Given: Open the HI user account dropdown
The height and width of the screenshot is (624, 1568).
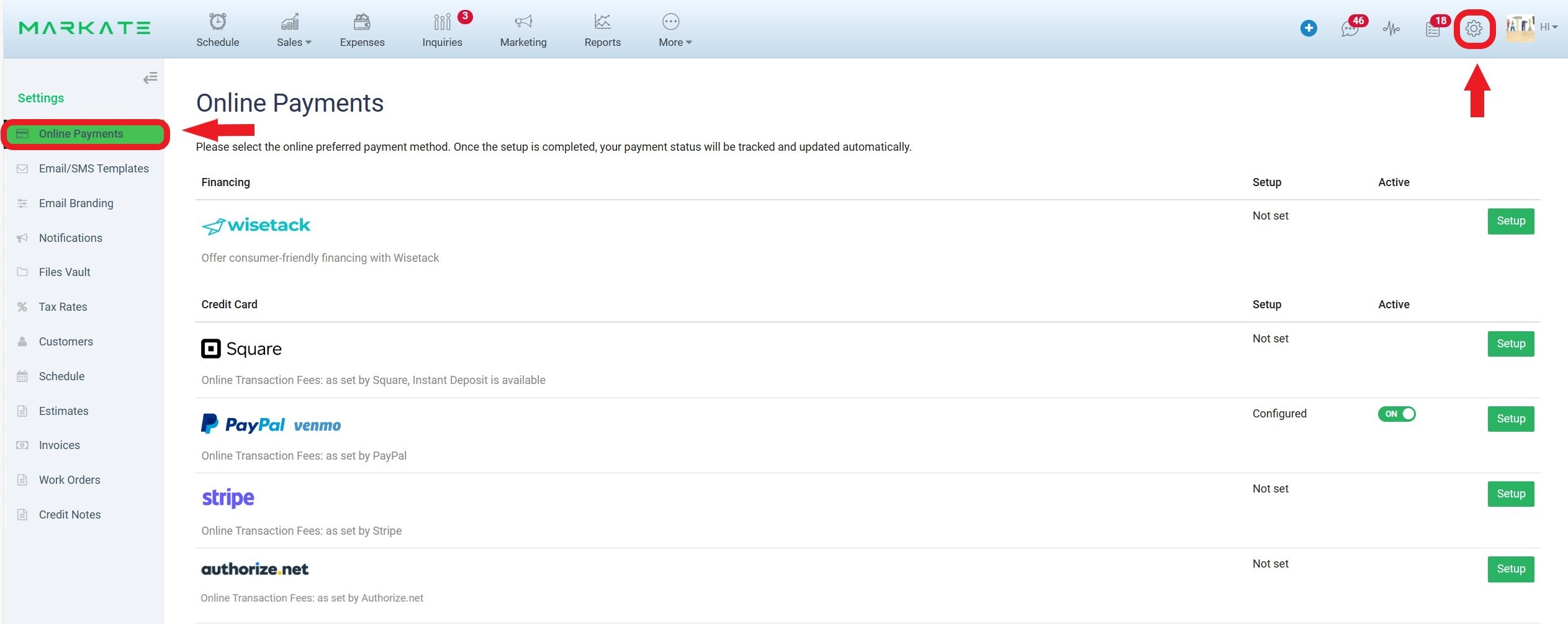Looking at the screenshot, I should coord(1548,27).
